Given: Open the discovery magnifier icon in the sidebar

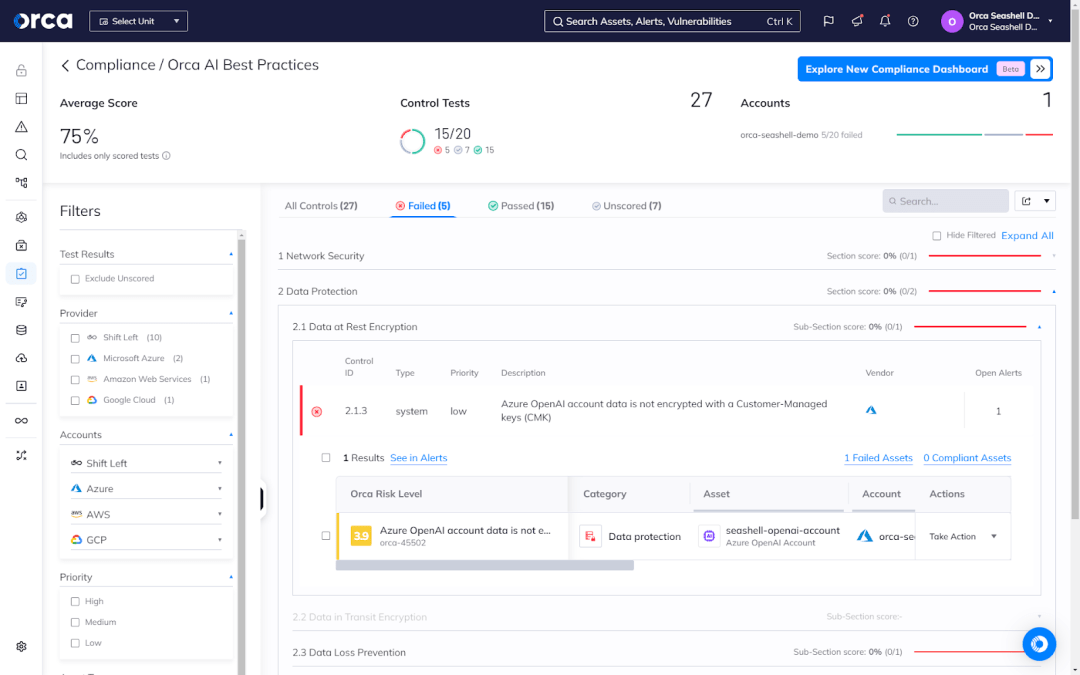Looking at the screenshot, I should point(21,155).
